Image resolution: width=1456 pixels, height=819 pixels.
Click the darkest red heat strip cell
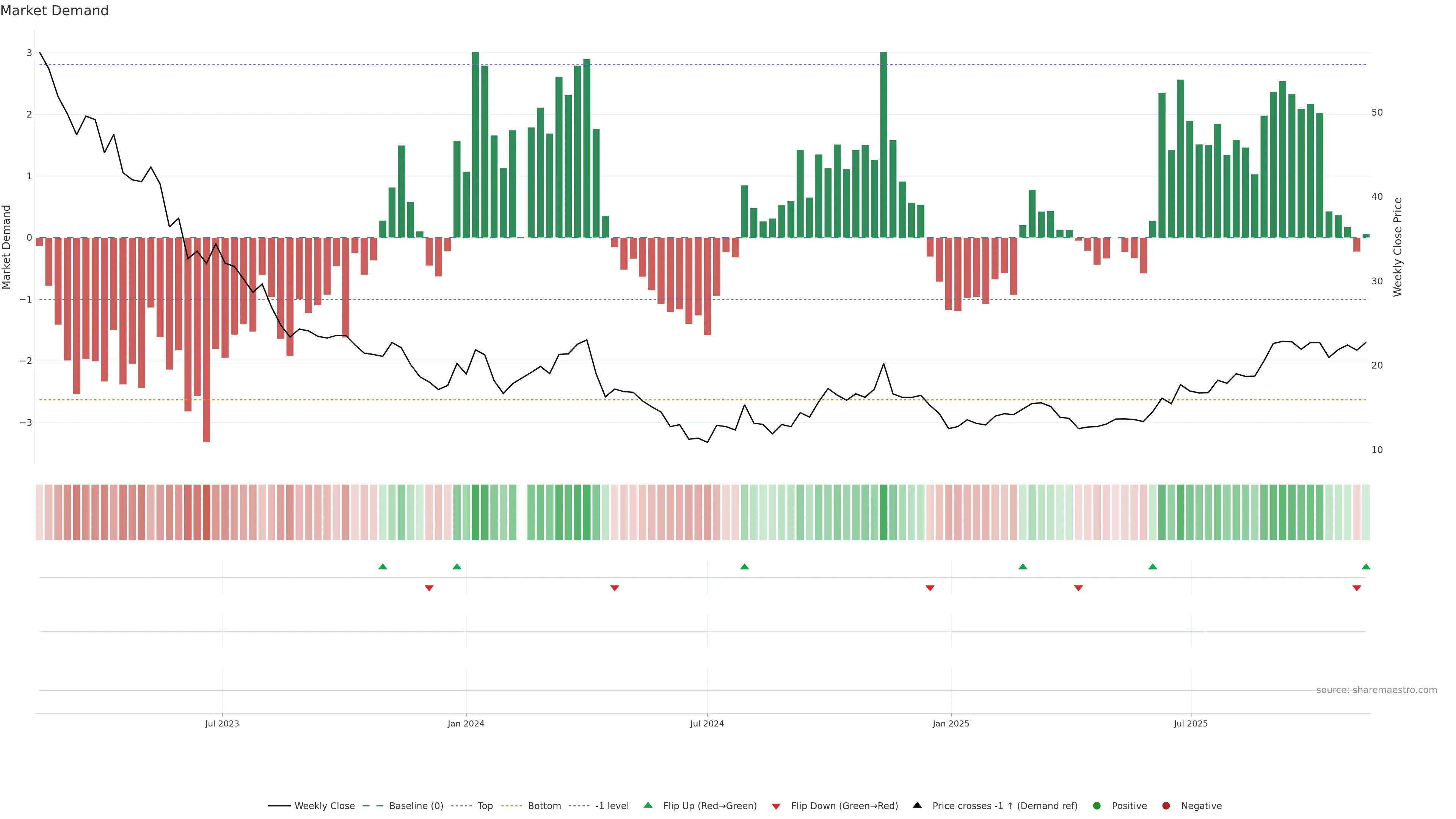pos(206,512)
